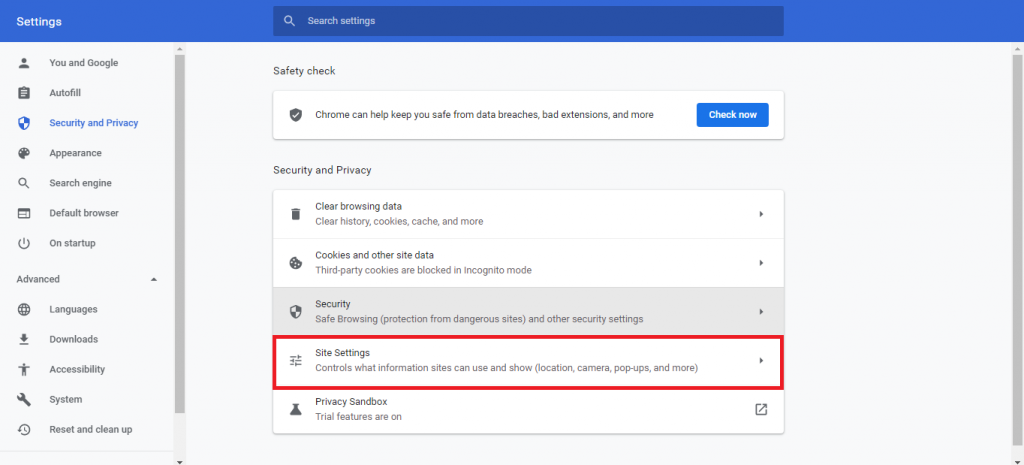The width and height of the screenshot is (1024, 465).
Task: Click the Languages globe icon
Action: click(x=24, y=309)
